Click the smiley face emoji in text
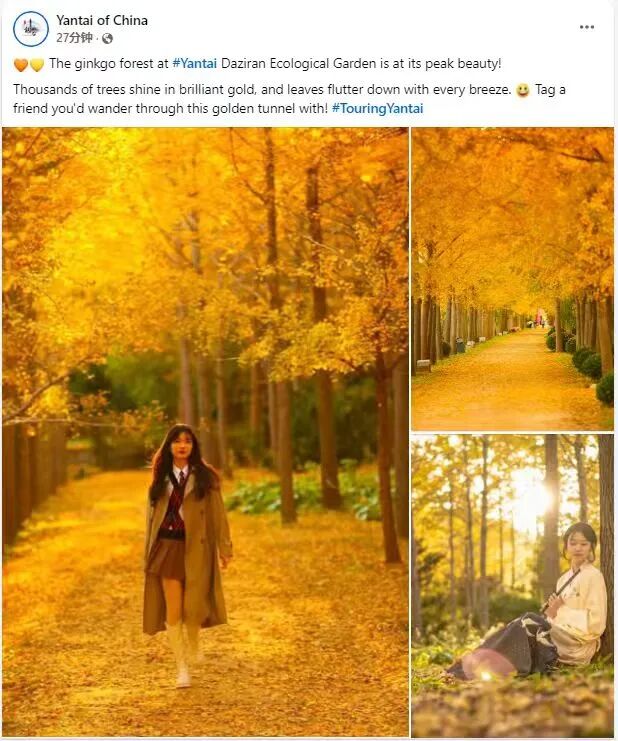The height and width of the screenshot is (741, 618). tap(523, 90)
